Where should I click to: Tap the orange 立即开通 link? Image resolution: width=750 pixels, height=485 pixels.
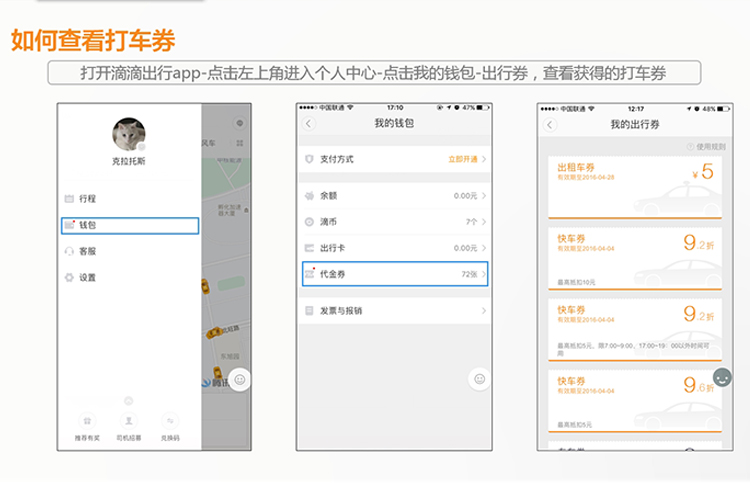pos(463,159)
